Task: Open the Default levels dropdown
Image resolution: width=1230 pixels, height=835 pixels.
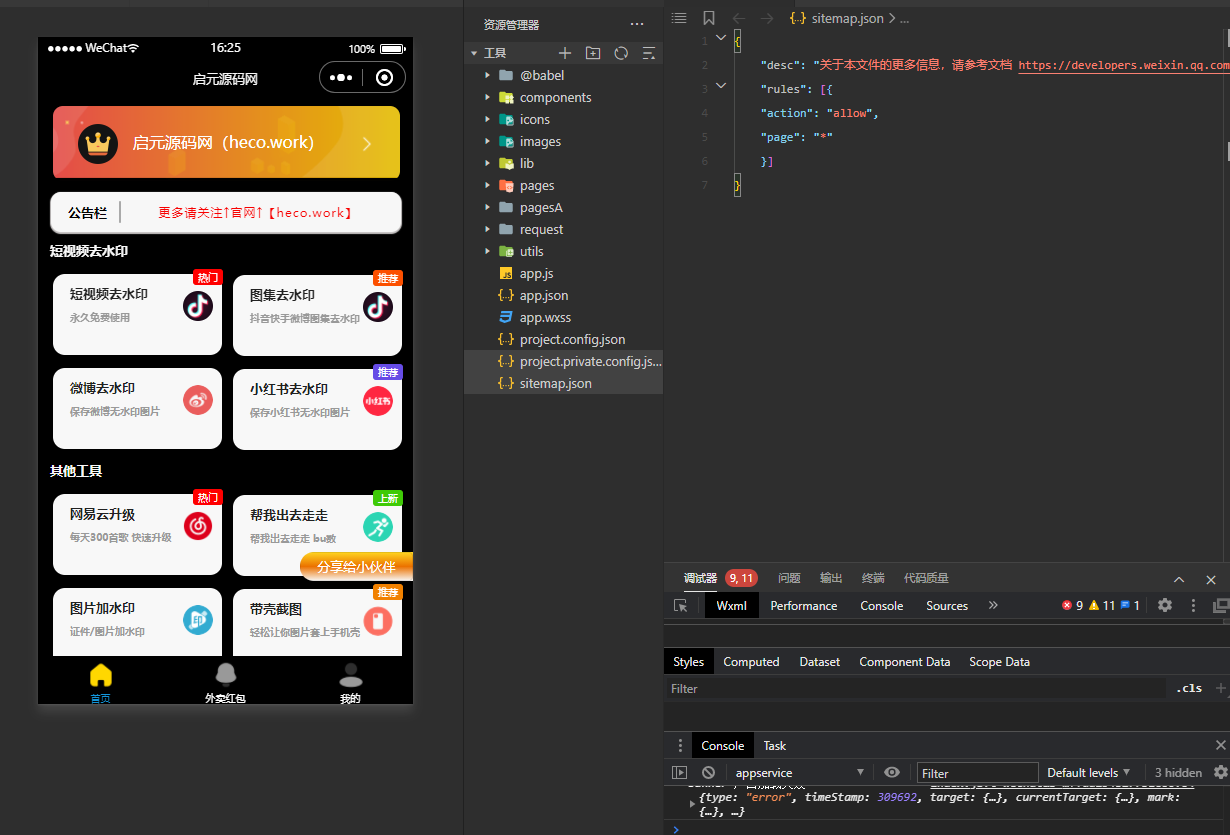Action: 1088,773
